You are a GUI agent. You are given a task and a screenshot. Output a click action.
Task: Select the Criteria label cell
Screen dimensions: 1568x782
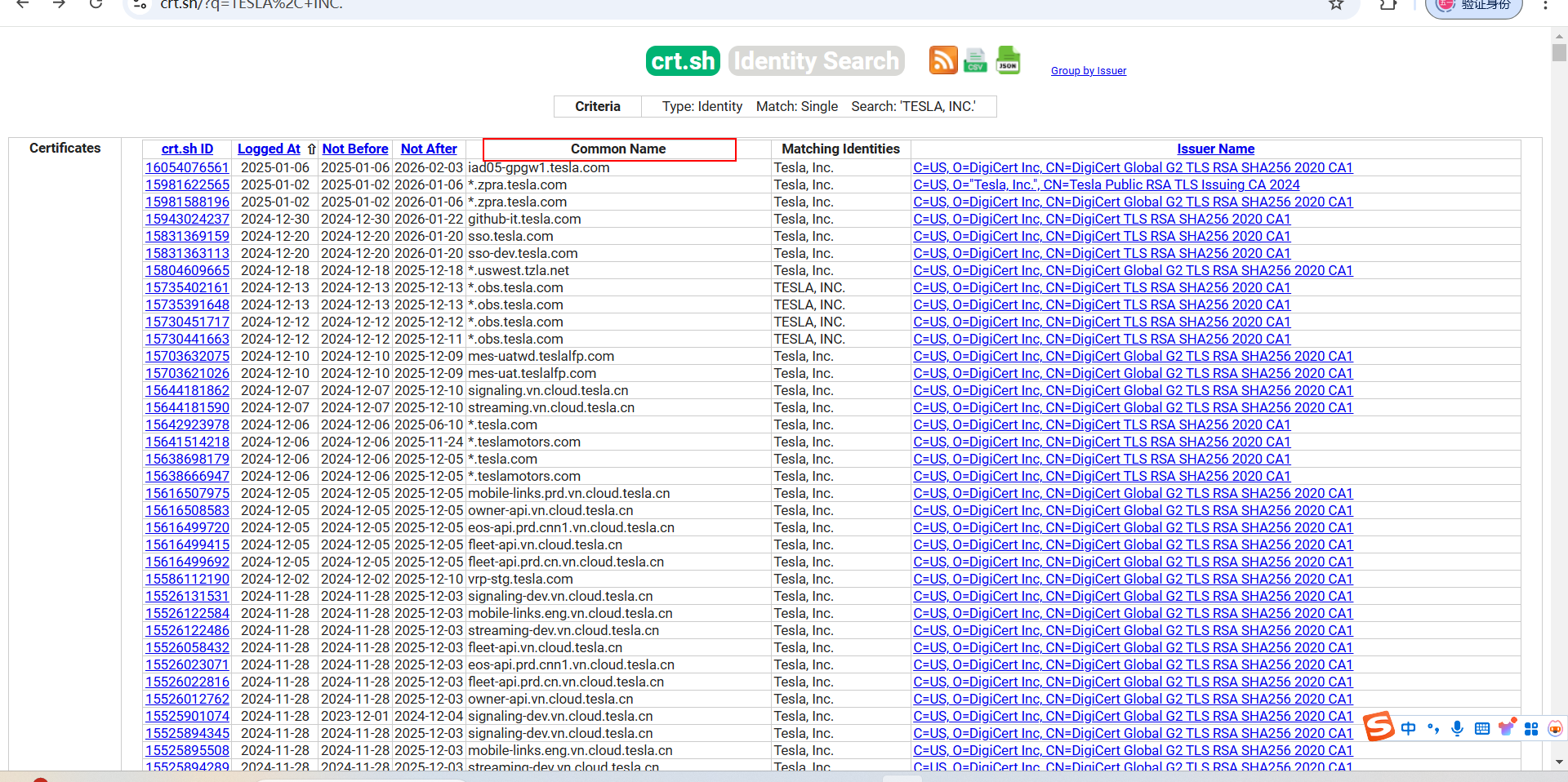coord(598,106)
